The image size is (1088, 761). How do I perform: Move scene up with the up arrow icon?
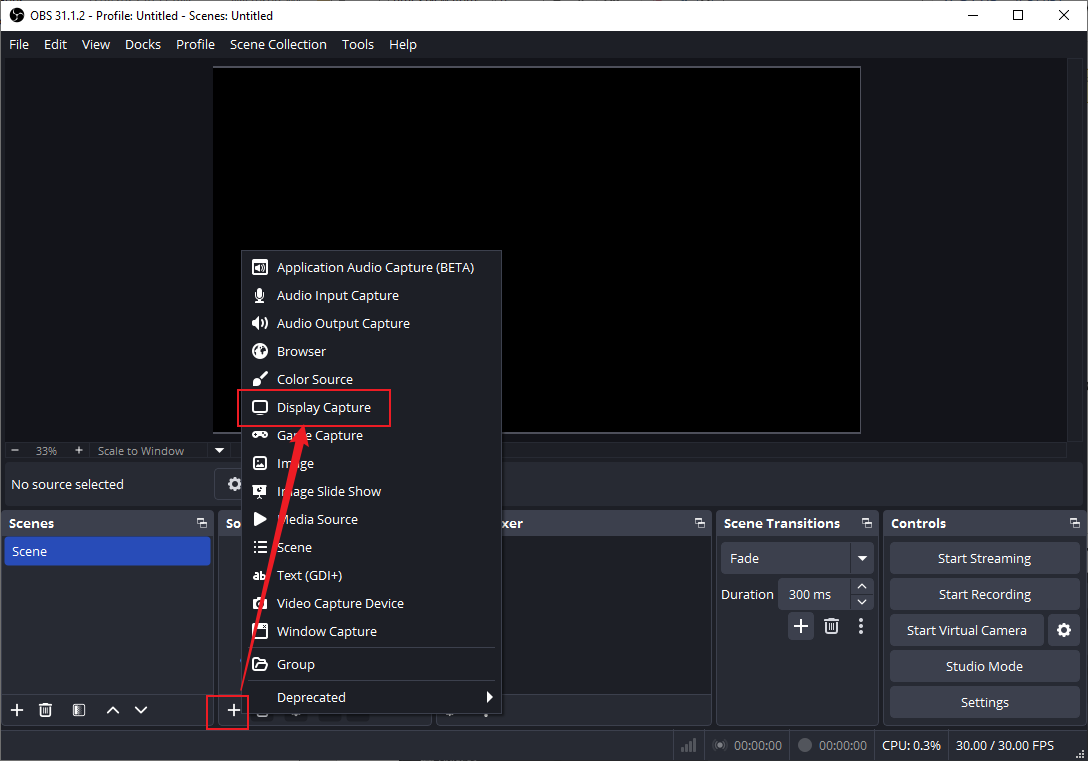point(112,710)
